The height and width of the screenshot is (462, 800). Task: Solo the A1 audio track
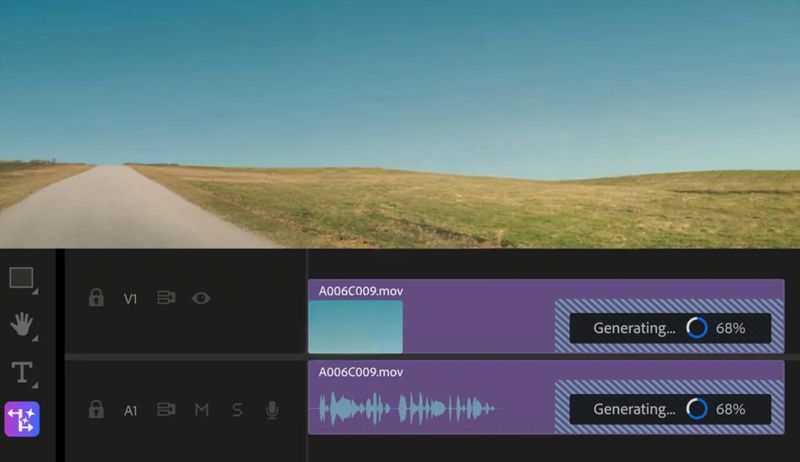tap(237, 409)
